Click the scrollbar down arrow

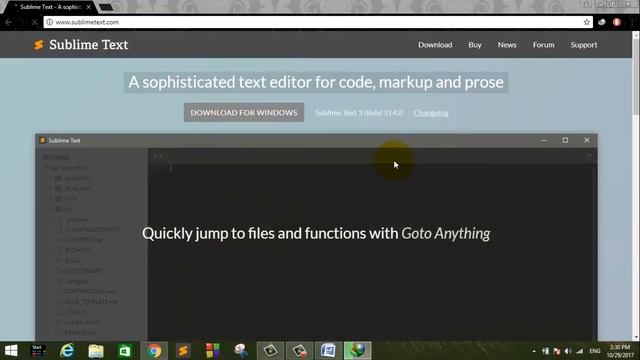pyautogui.click(x=636, y=337)
